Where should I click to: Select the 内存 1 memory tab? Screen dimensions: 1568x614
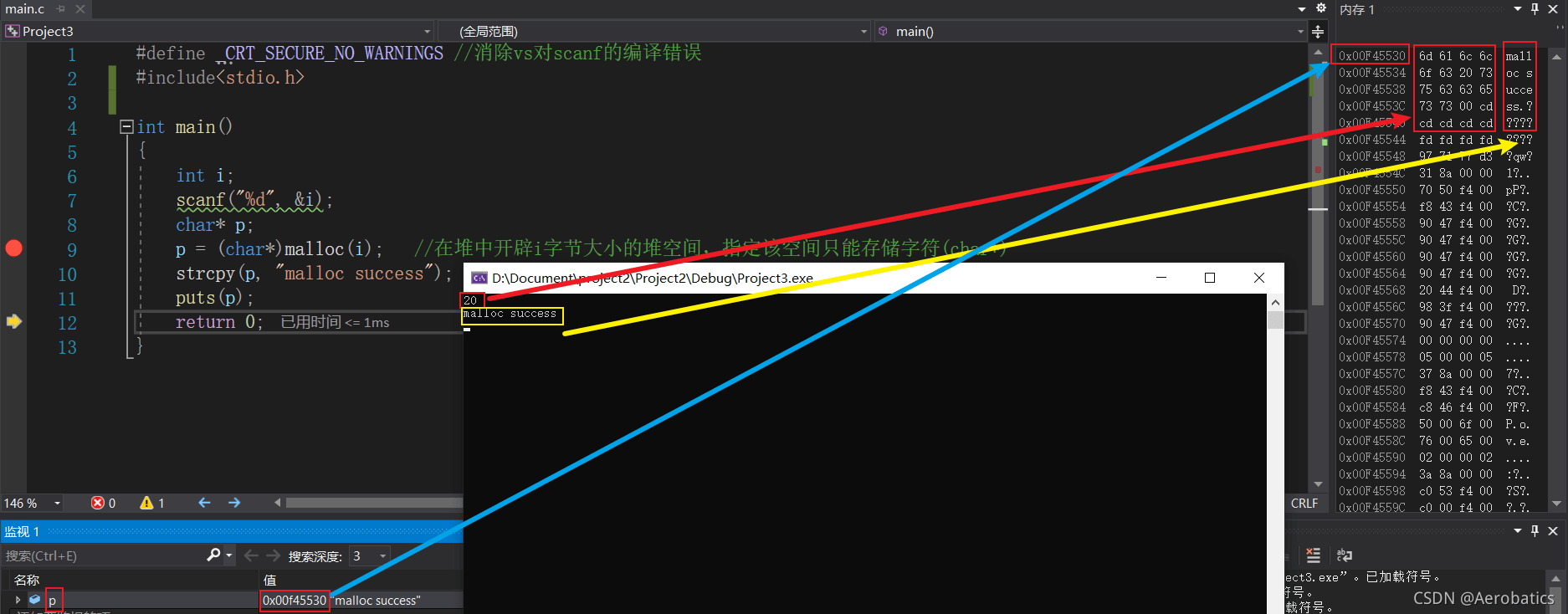tap(1357, 10)
